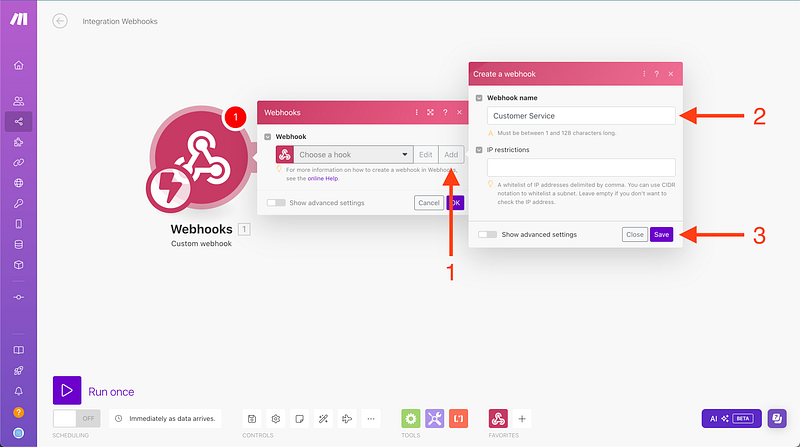Viewport: 800px width, 447px height.
Task: Open the Create a webhook dialog's three-dot menu
Action: [643, 73]
